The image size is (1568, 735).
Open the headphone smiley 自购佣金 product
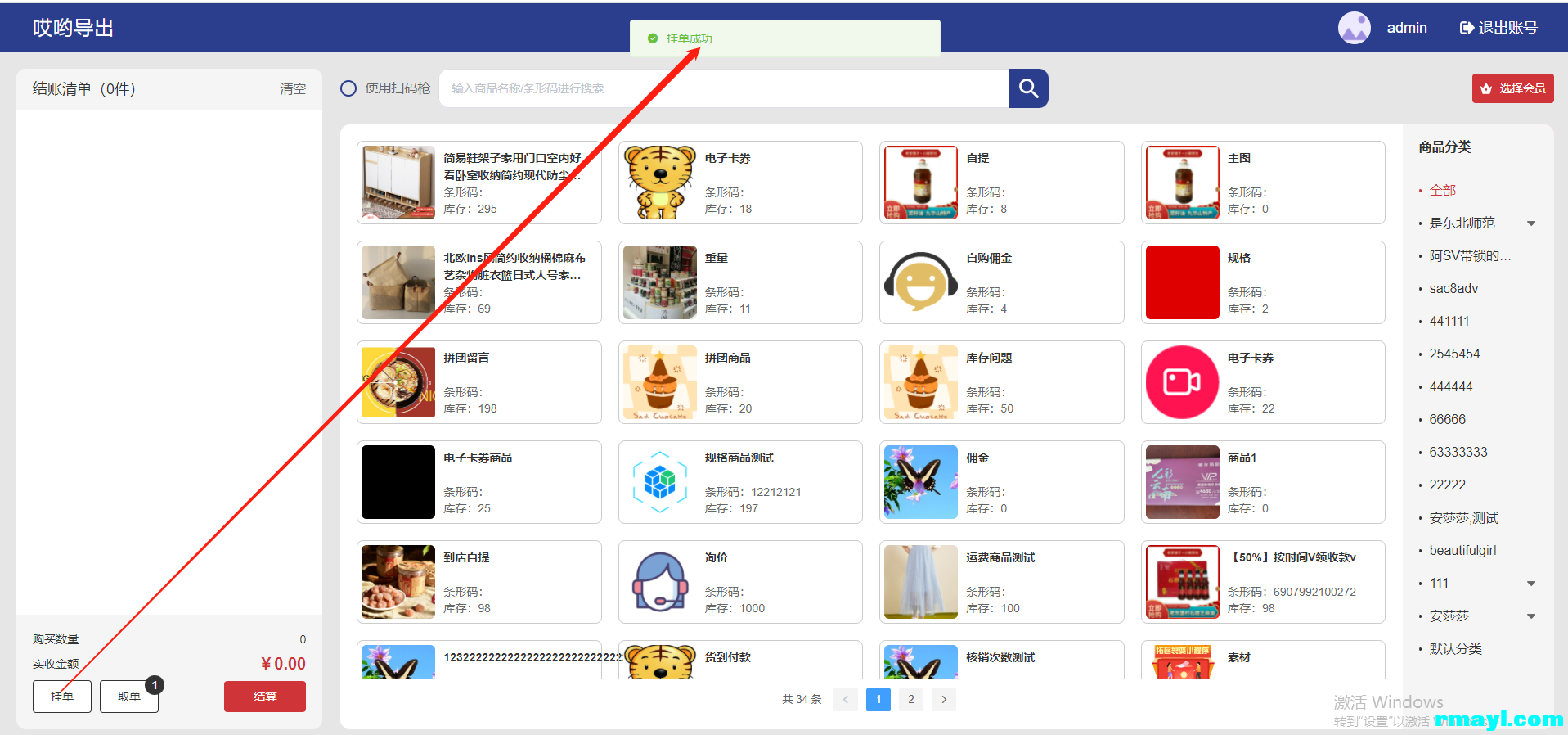[920, 282]
